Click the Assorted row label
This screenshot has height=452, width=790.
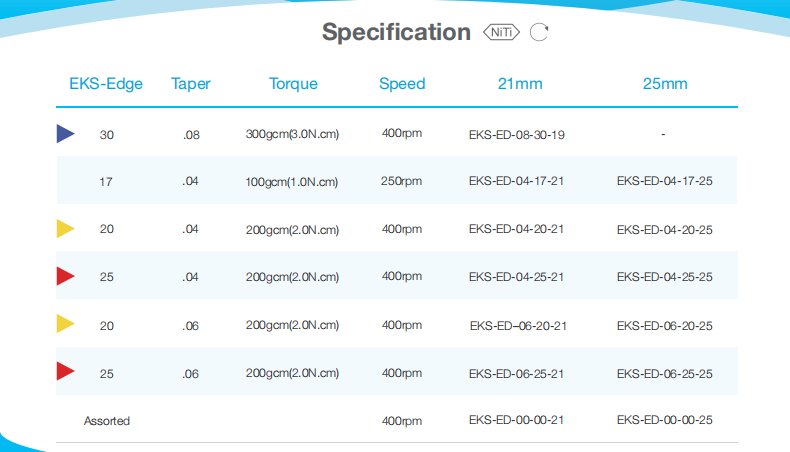coord(107,421)
